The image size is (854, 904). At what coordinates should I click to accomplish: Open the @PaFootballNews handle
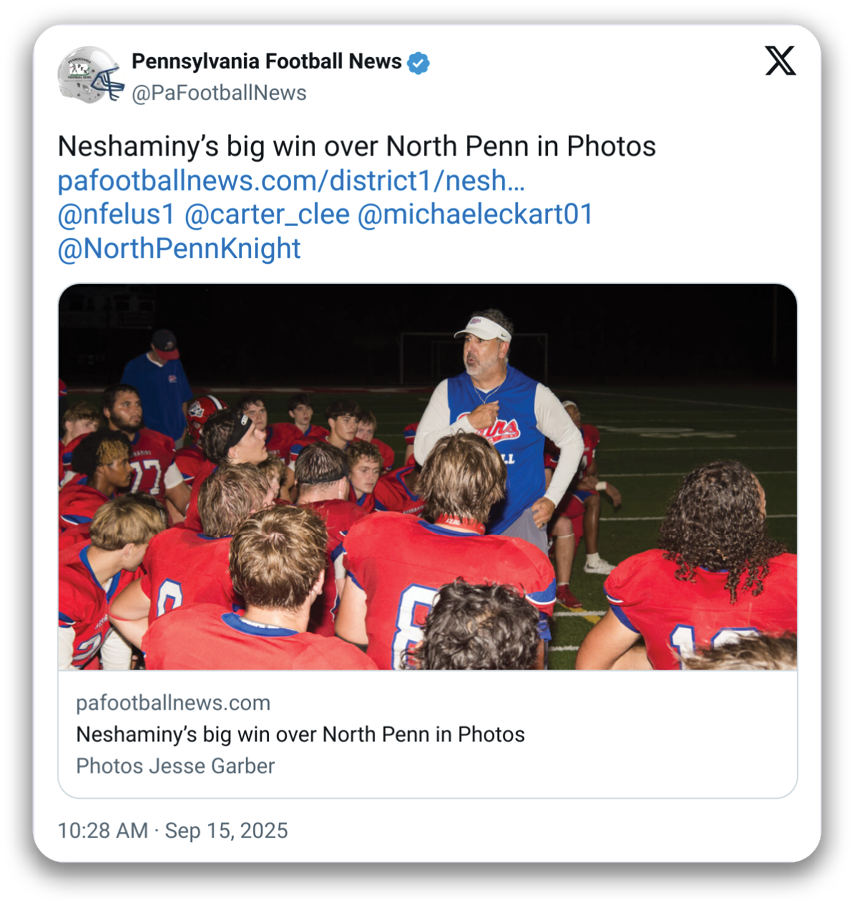coord(219,93)
